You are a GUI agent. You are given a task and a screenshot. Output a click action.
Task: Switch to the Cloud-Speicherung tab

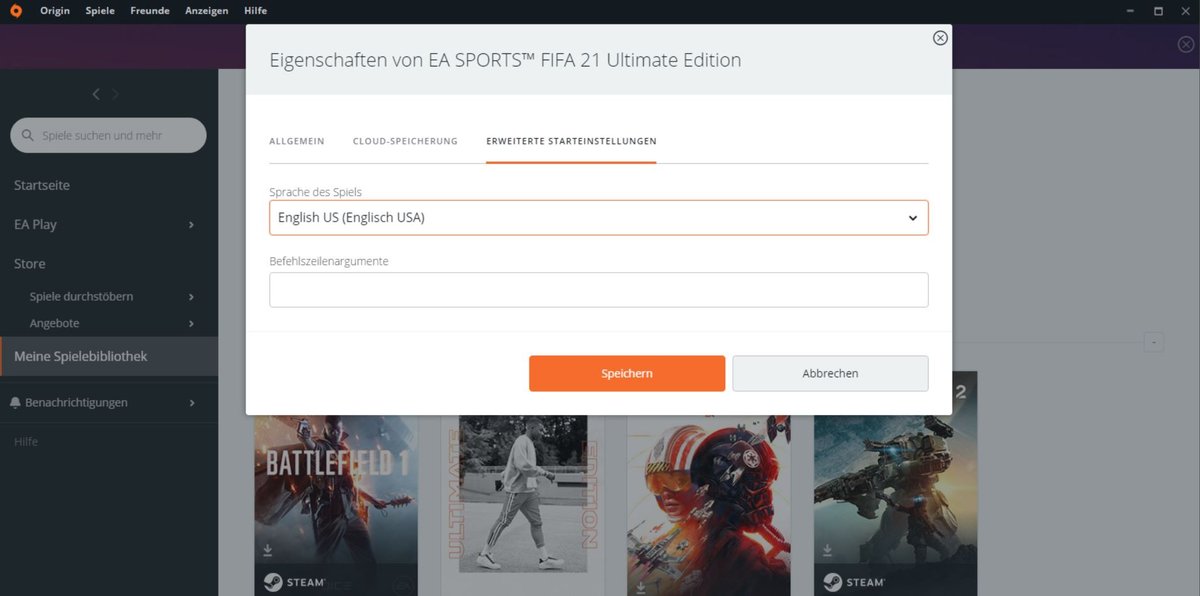click(x=405, y=141)
